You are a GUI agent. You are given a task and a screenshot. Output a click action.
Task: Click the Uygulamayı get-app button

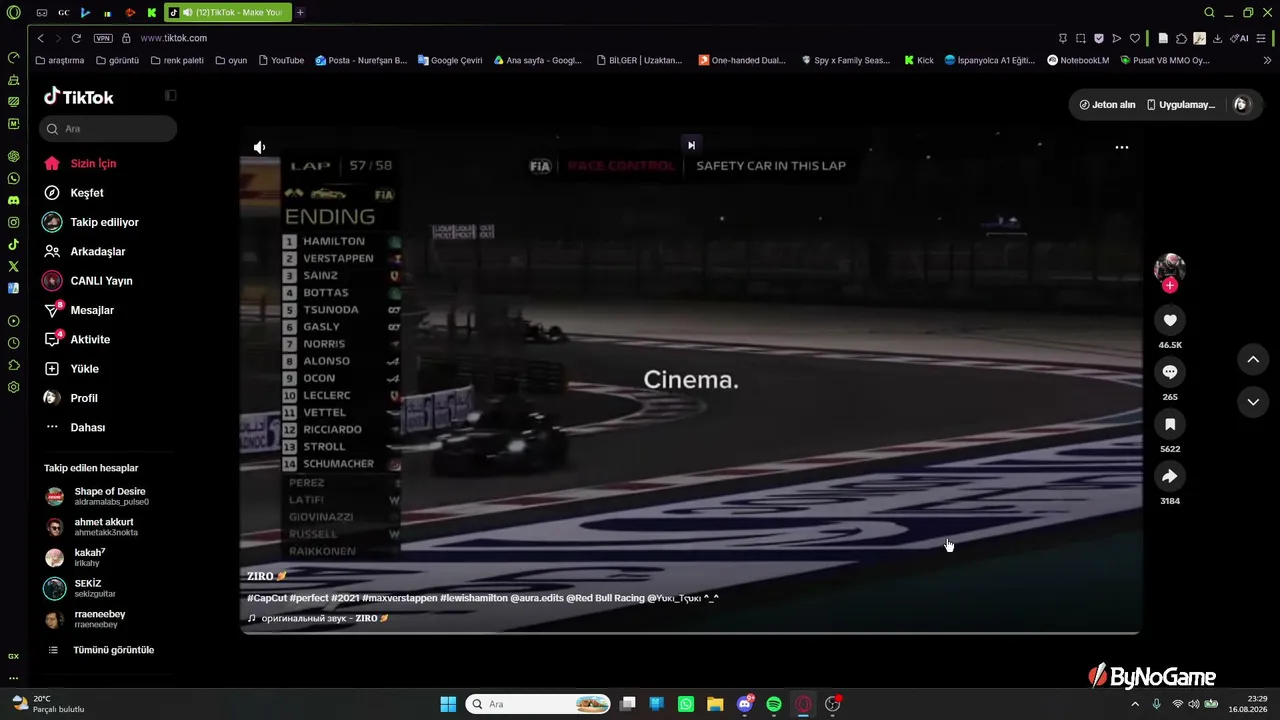pyautogui.click(x=1181, y=105)
